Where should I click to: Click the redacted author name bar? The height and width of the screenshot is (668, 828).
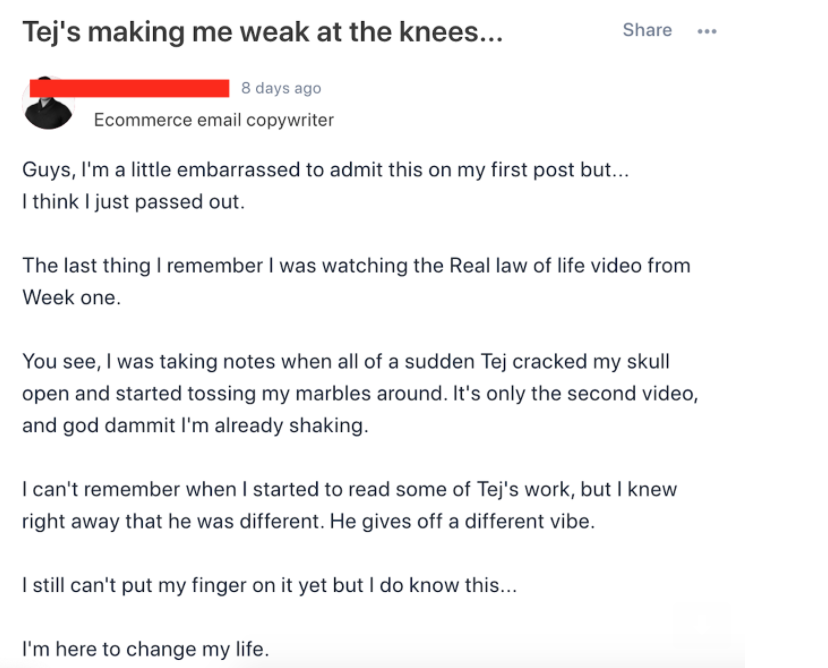point(130,88)
